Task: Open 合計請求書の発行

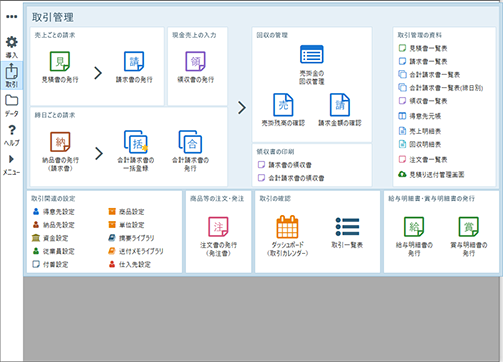Action: 190,151
